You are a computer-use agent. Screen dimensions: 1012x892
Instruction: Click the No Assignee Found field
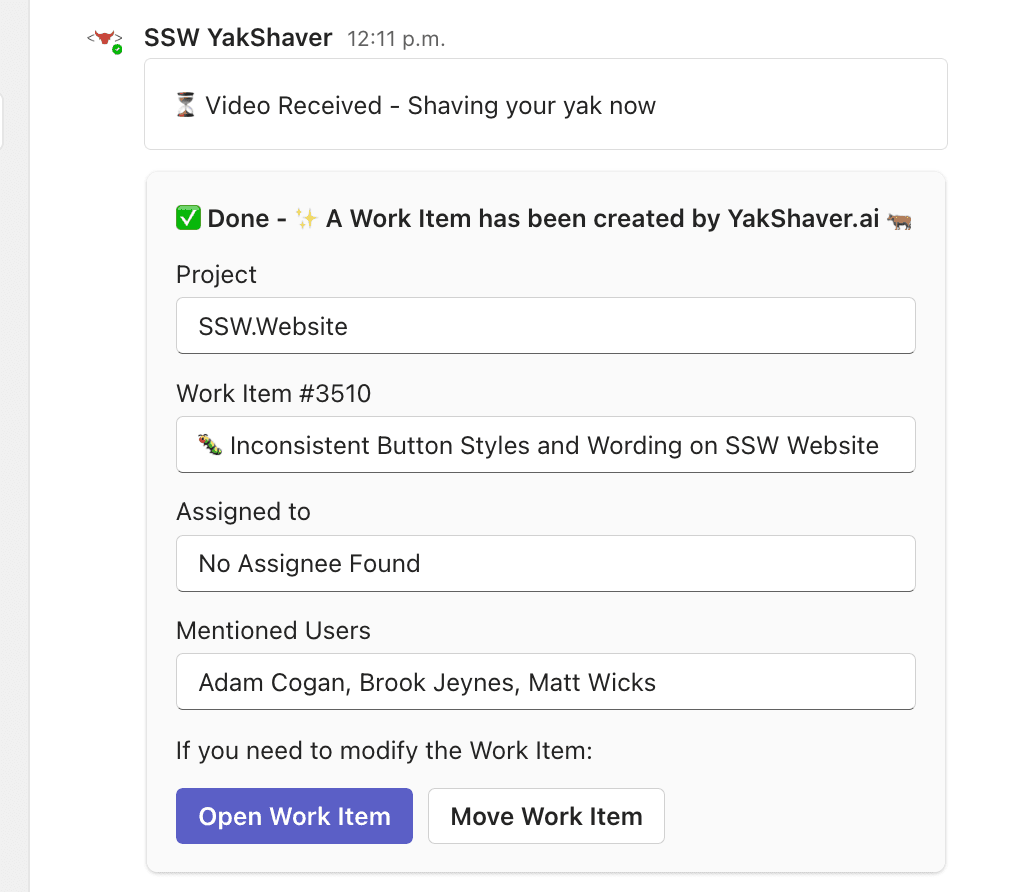(x=545, y=564)
